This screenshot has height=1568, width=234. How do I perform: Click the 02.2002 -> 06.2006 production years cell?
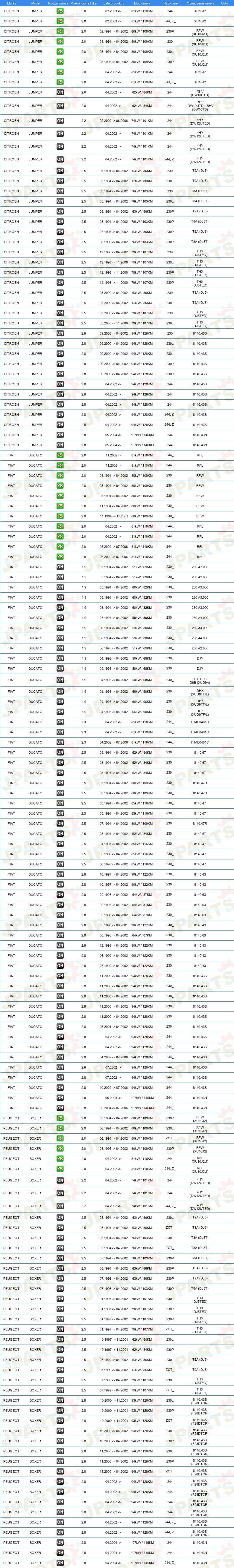click(113, 120)
